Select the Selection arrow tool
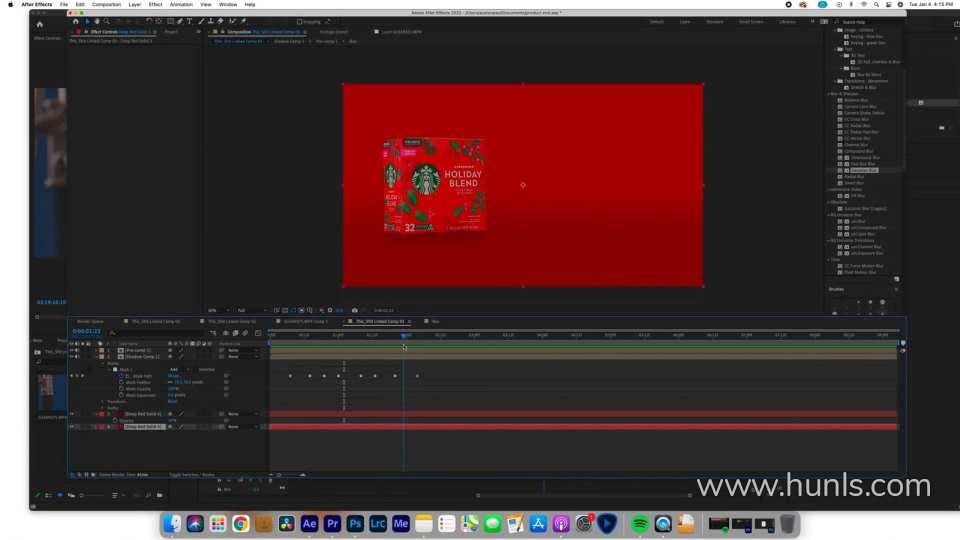The image size is (960, 540). tap(88, 21)
